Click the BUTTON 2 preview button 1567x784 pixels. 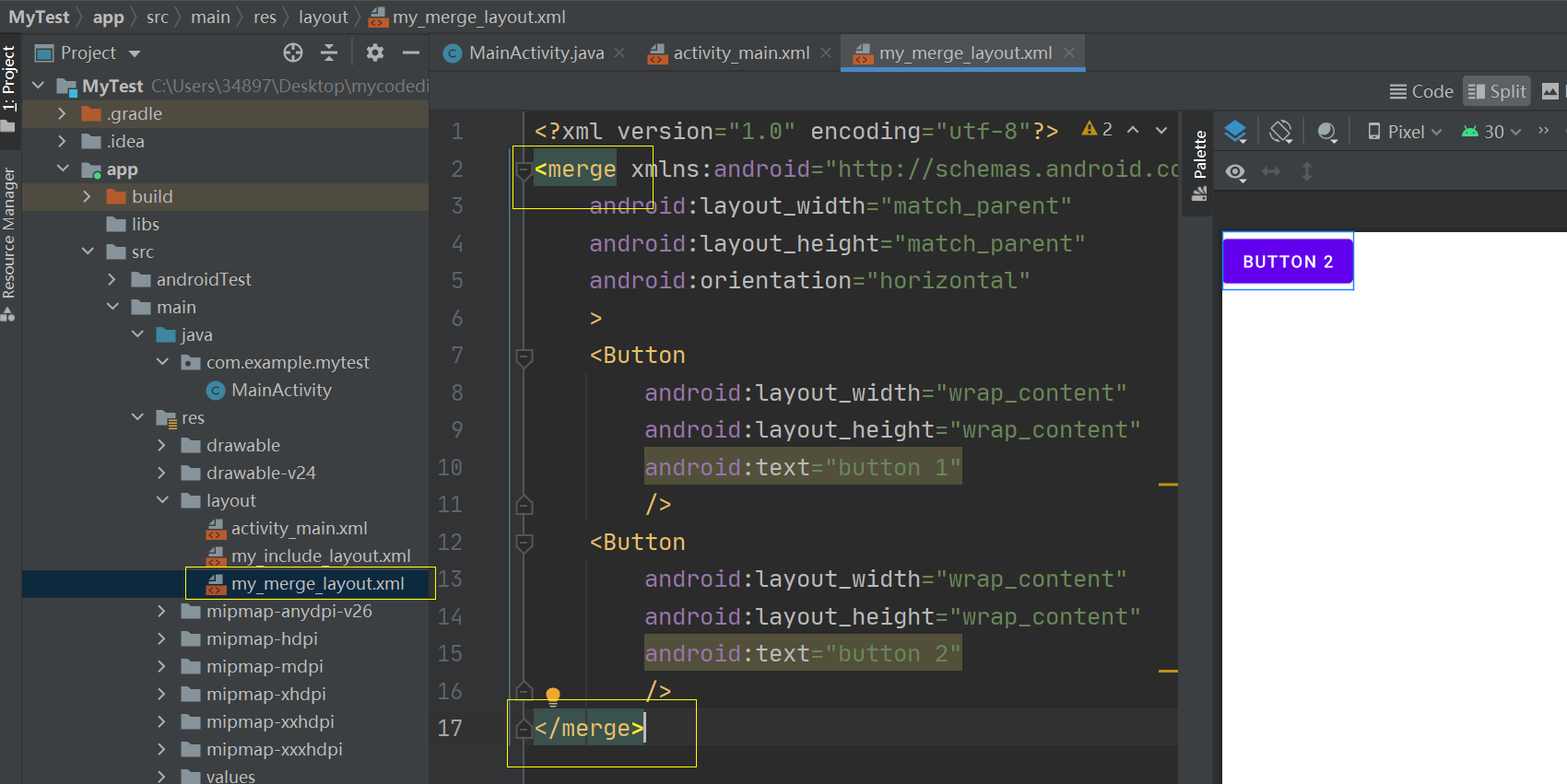point(1288,262)
